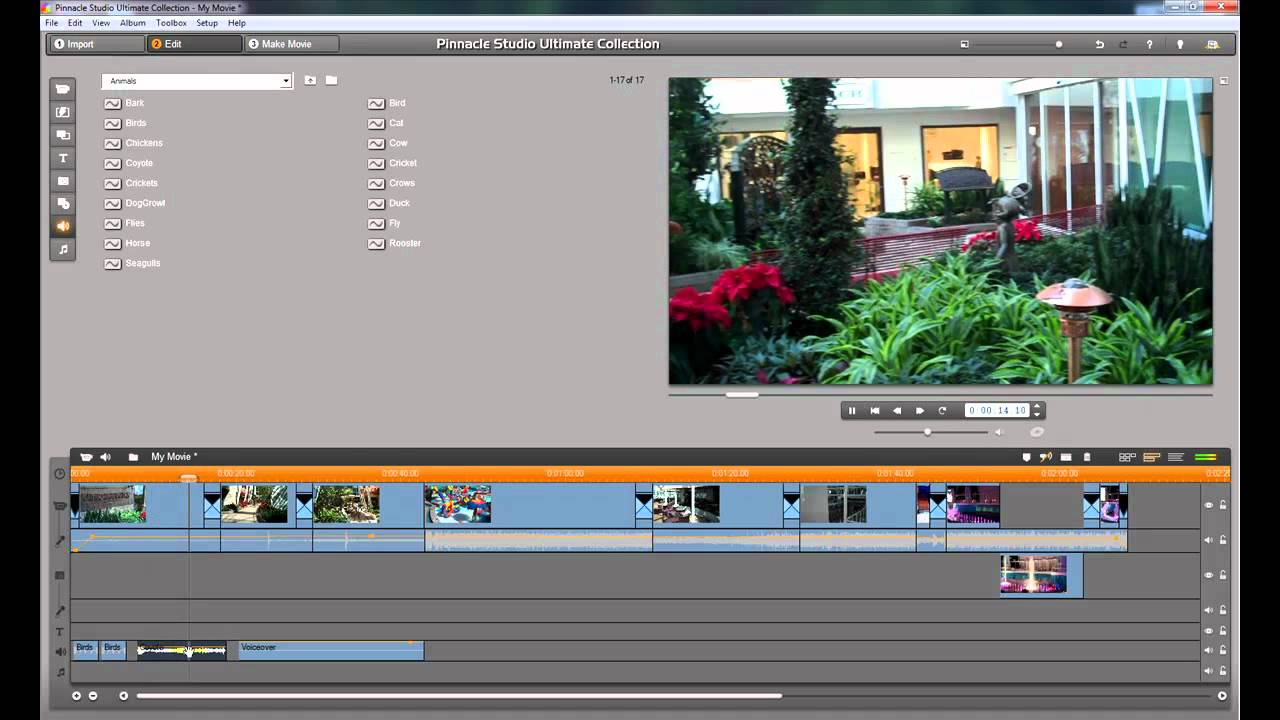The height and width of the screenshot is (720, 1280).
Task: Open the View menu
Action: pos(101,22)
